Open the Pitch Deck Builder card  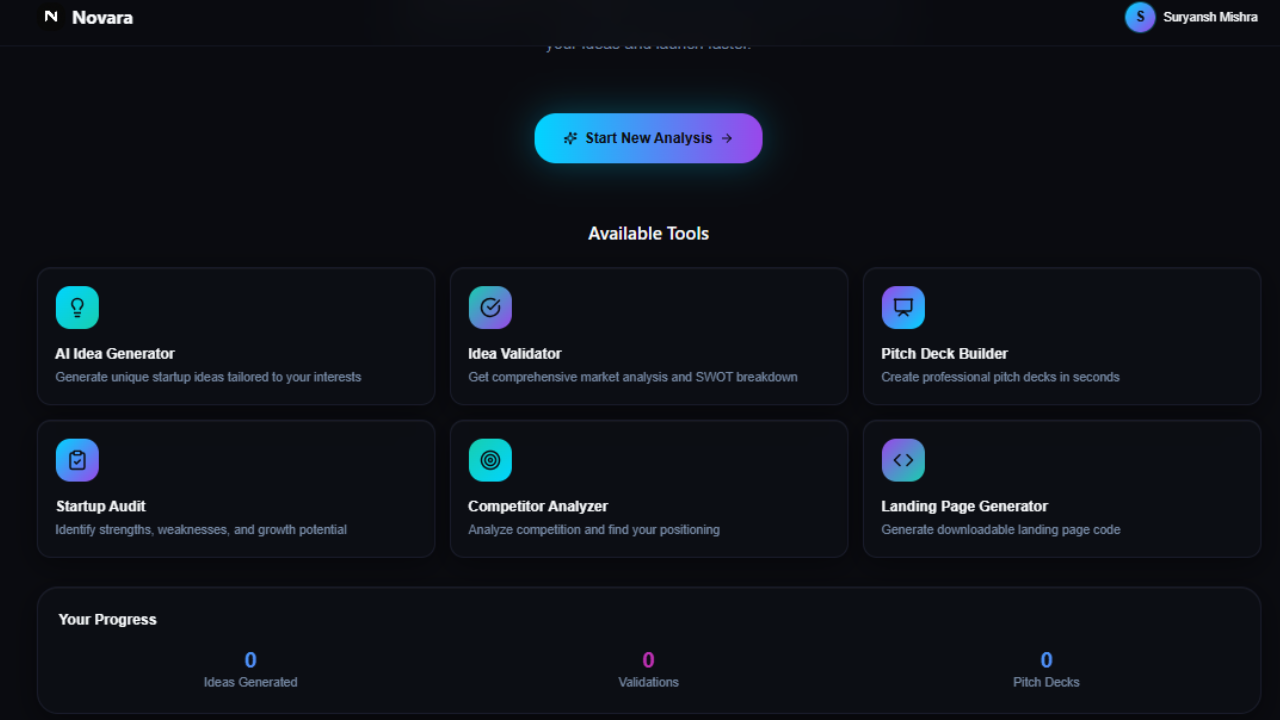(x=1061, y=336)
